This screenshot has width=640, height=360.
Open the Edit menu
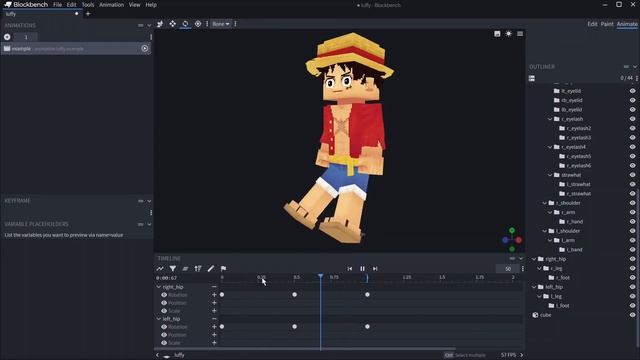71,5
